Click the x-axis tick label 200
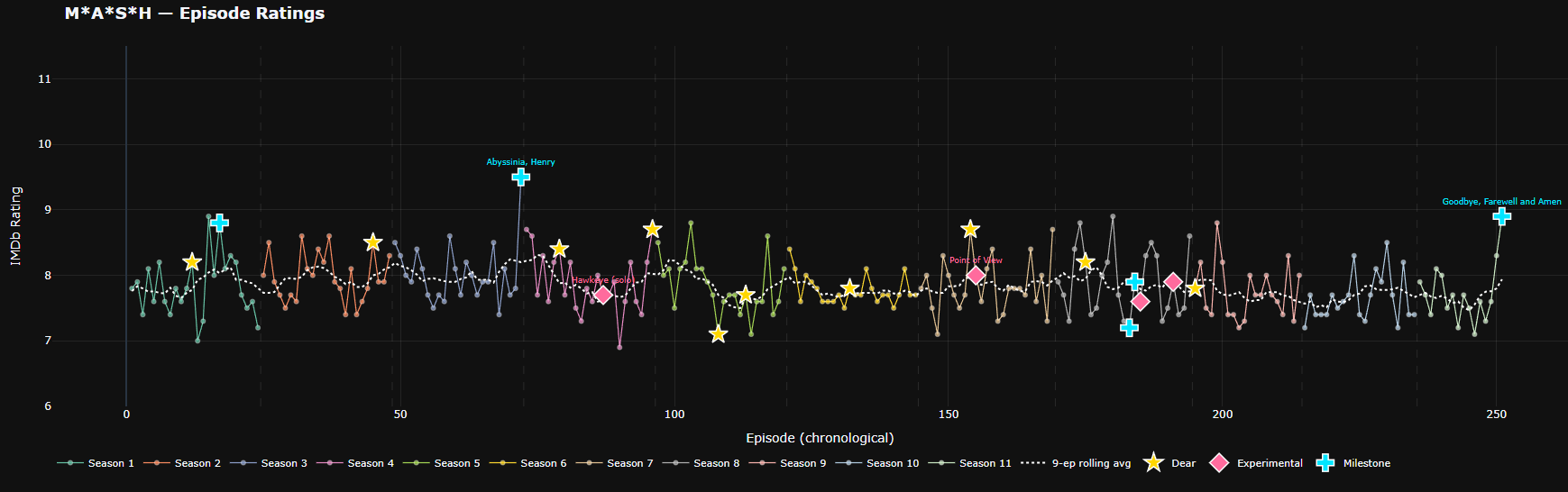Screen dimensions: 1568x492 [x=1223, y=415]
